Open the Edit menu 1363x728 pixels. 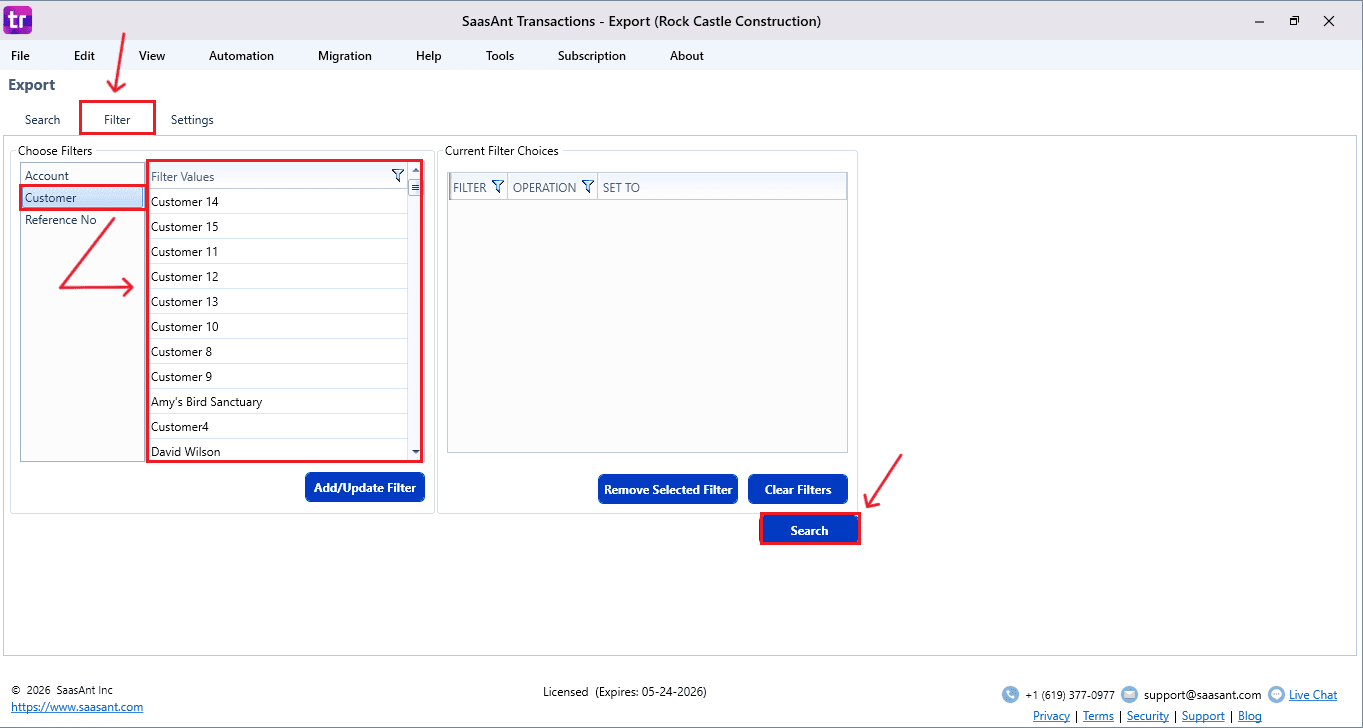coord(84,56)
